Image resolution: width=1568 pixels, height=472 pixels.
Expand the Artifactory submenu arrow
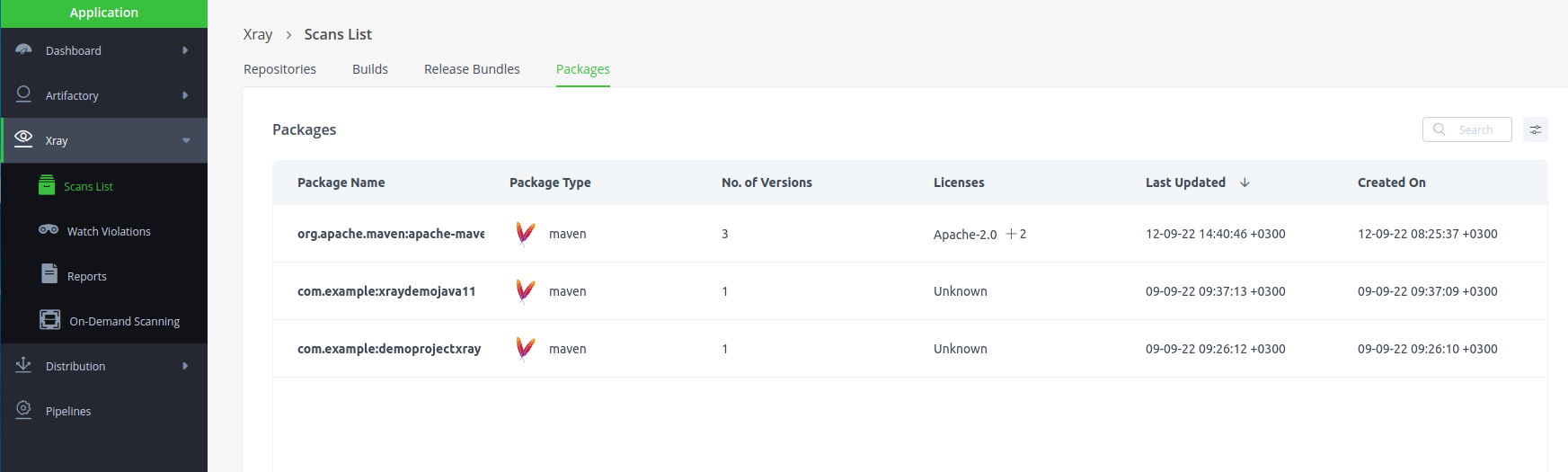(x=185, y=95)
